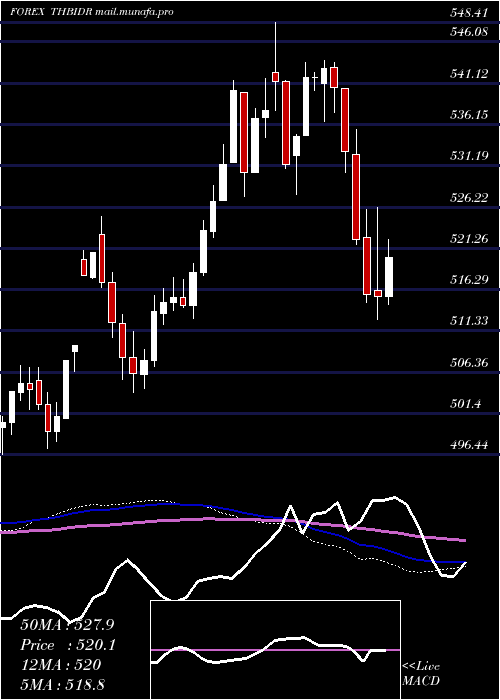This screenshot has height=700, width=500.
Task: Click the 546.08 price axis label
Action: coord(469,32)
